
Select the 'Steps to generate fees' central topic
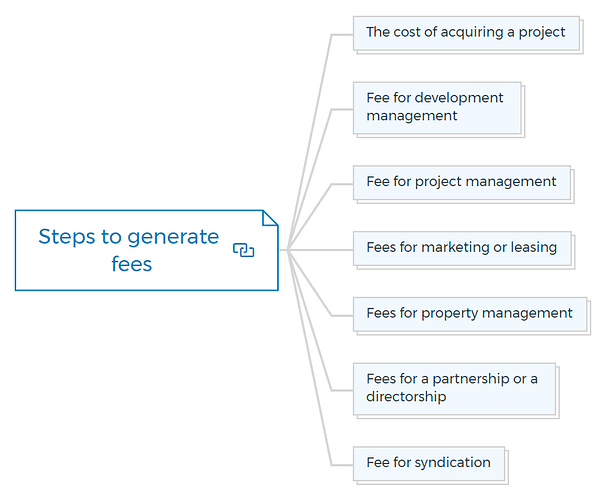pyautogui.click(x=147, y=250)
